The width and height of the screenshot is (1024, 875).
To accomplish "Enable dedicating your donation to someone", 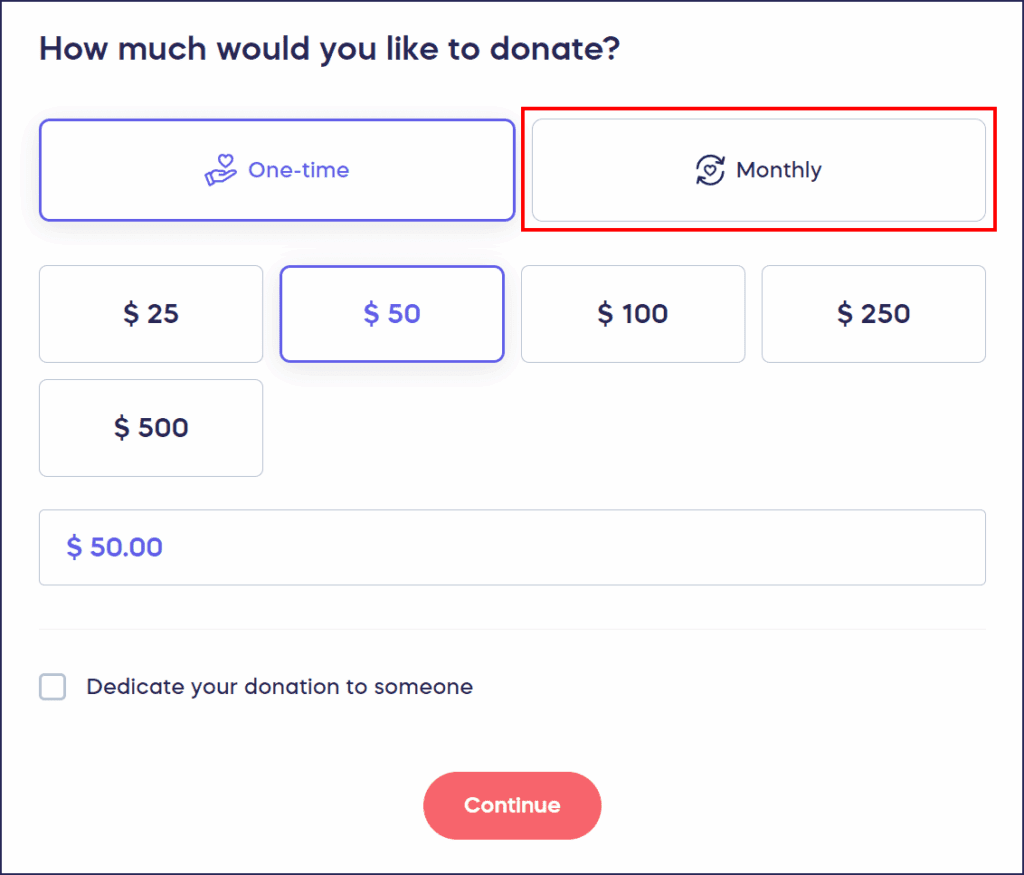I will pyautogui.click(x=52, y=687).
